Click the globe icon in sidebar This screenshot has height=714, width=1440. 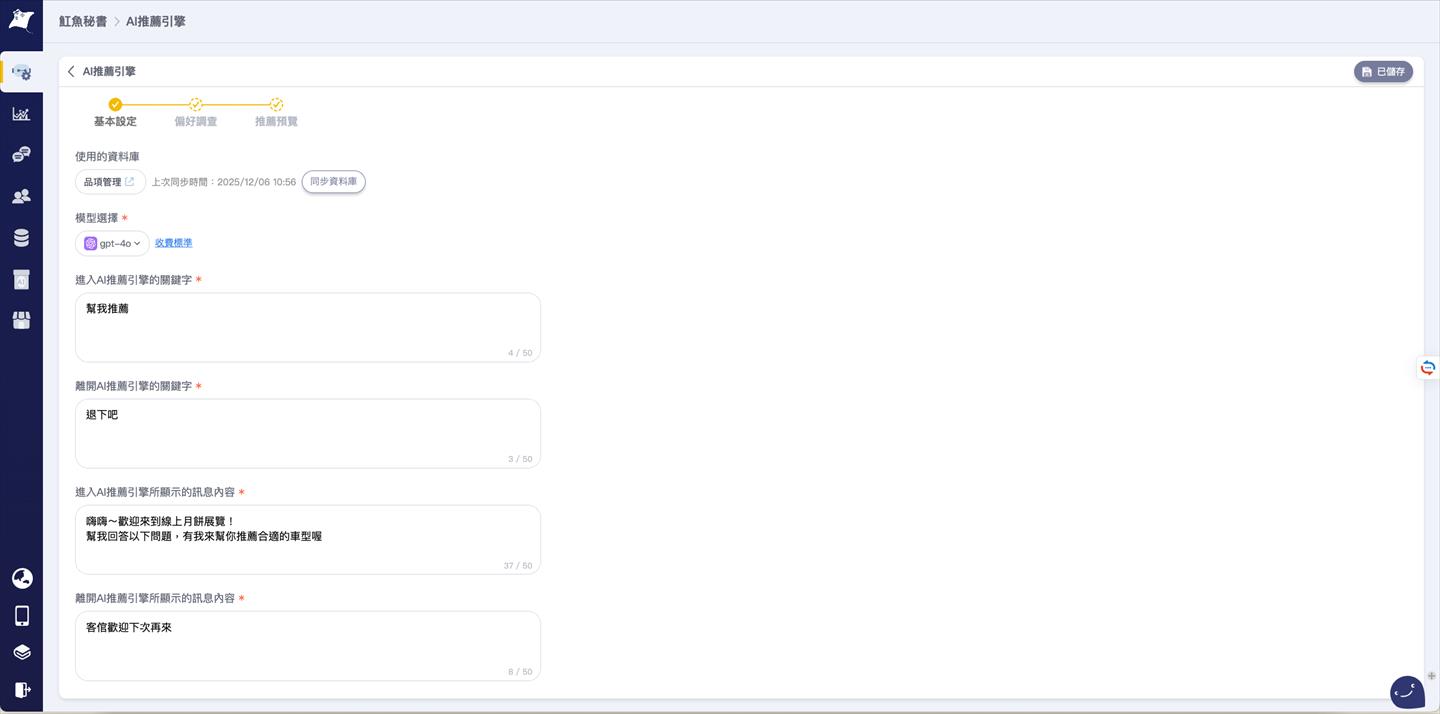pos(21,578)
